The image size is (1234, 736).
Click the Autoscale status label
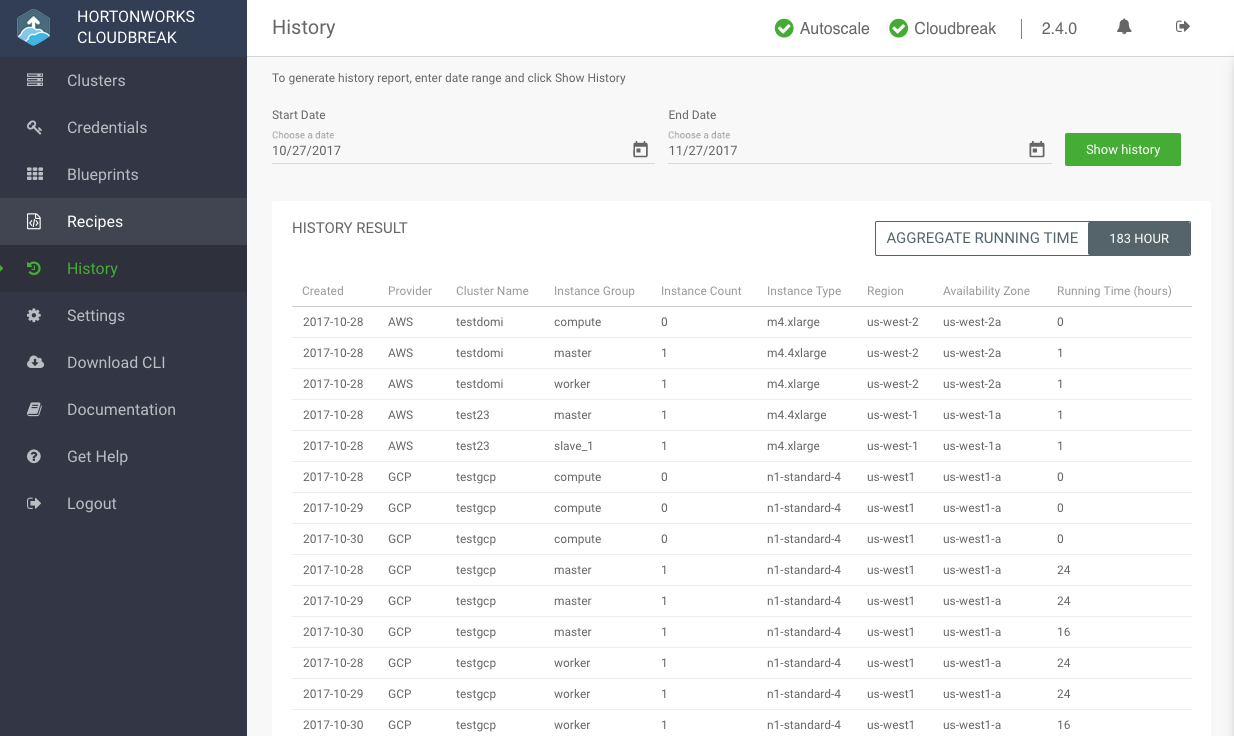pos(835,28)
